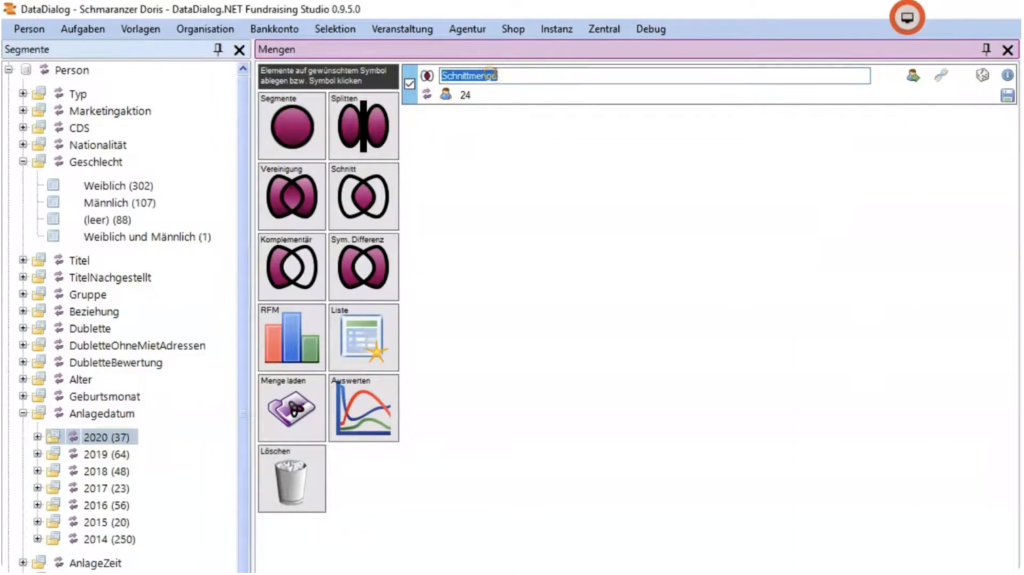Select the 2018 (48) tree item

tap(106, 471)
